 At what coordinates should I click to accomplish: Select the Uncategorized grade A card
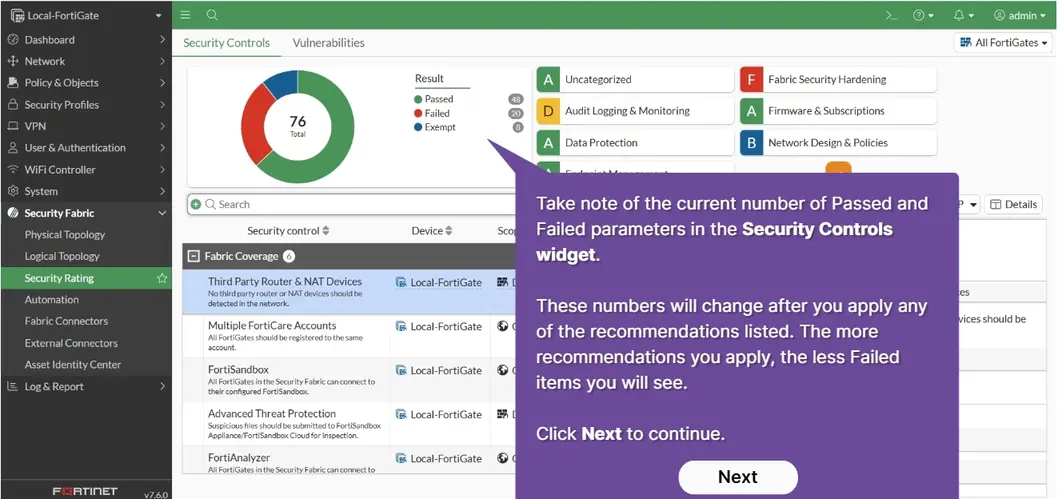635,80
